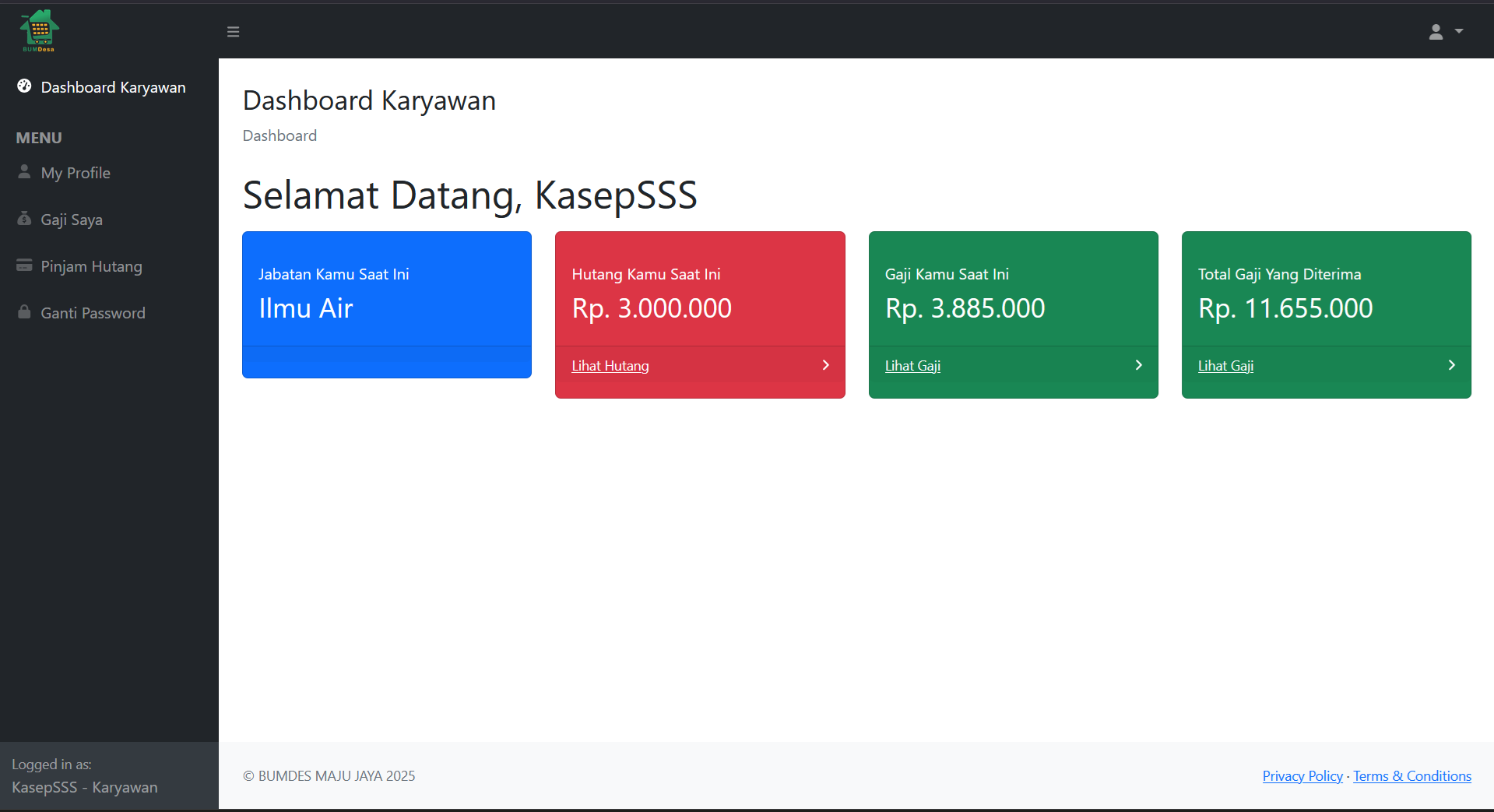Click chevron arrow on Total Gaji card
1494x812 pixels.
(x=1452, y=365)
